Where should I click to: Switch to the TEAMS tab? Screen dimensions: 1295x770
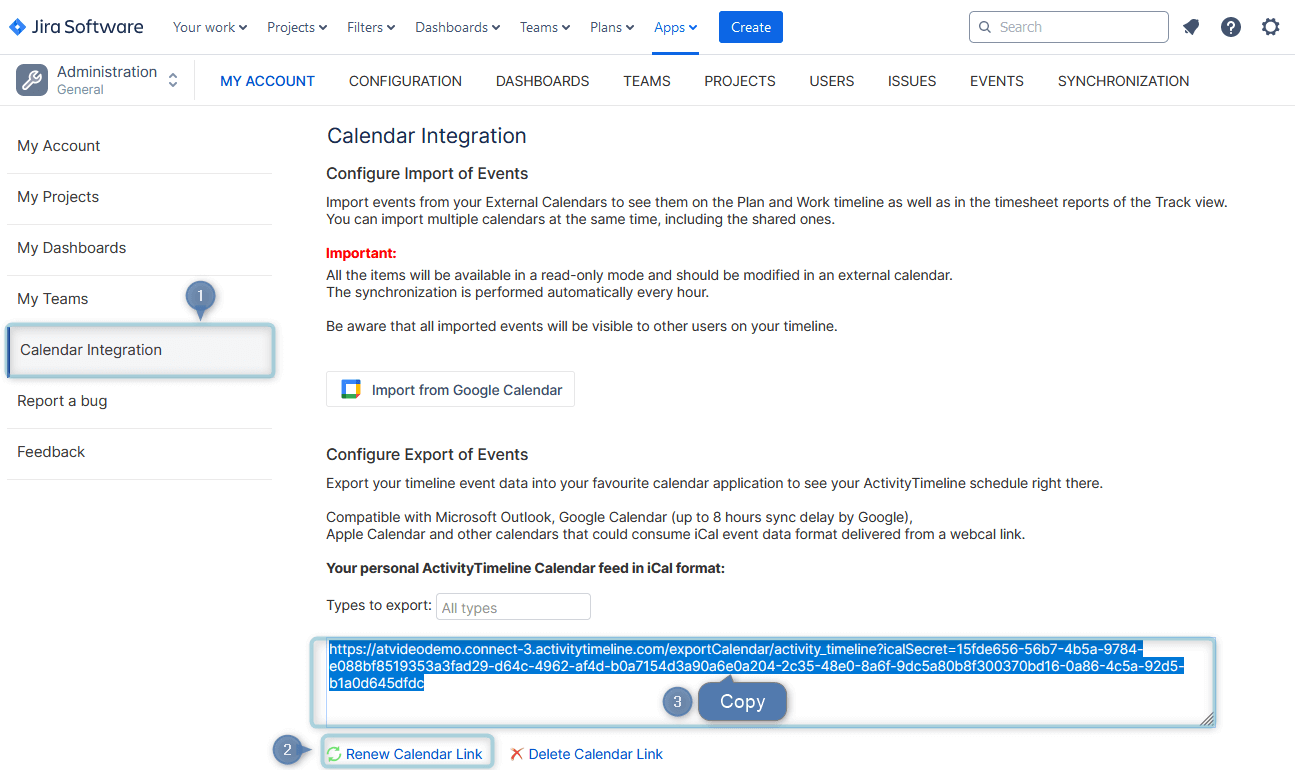click(647, 81)
